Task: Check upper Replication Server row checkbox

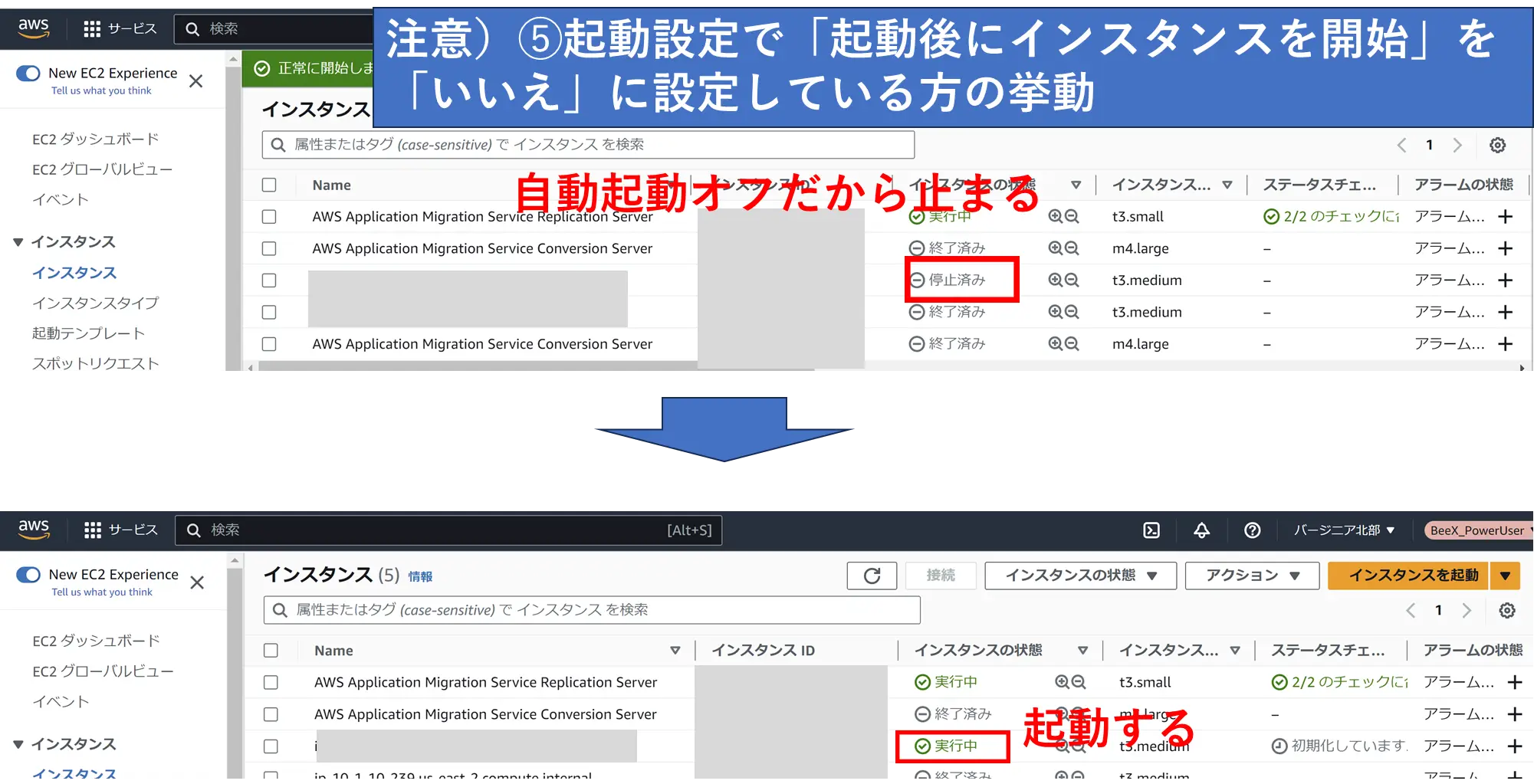Action: pyautogui.click(x=269, y=217)
